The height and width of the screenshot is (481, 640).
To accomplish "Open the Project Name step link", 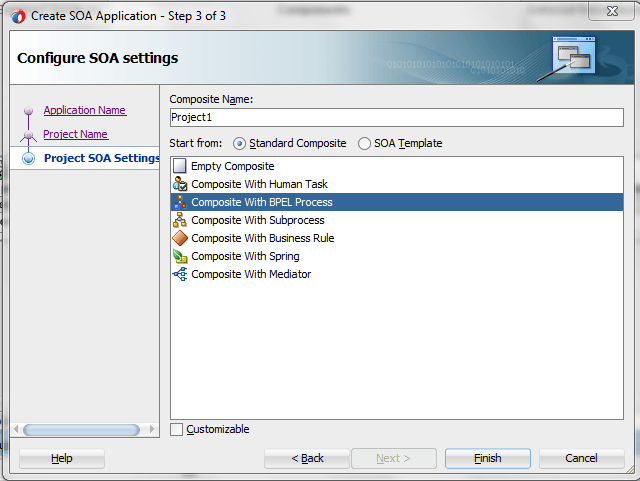I will 76,134.
